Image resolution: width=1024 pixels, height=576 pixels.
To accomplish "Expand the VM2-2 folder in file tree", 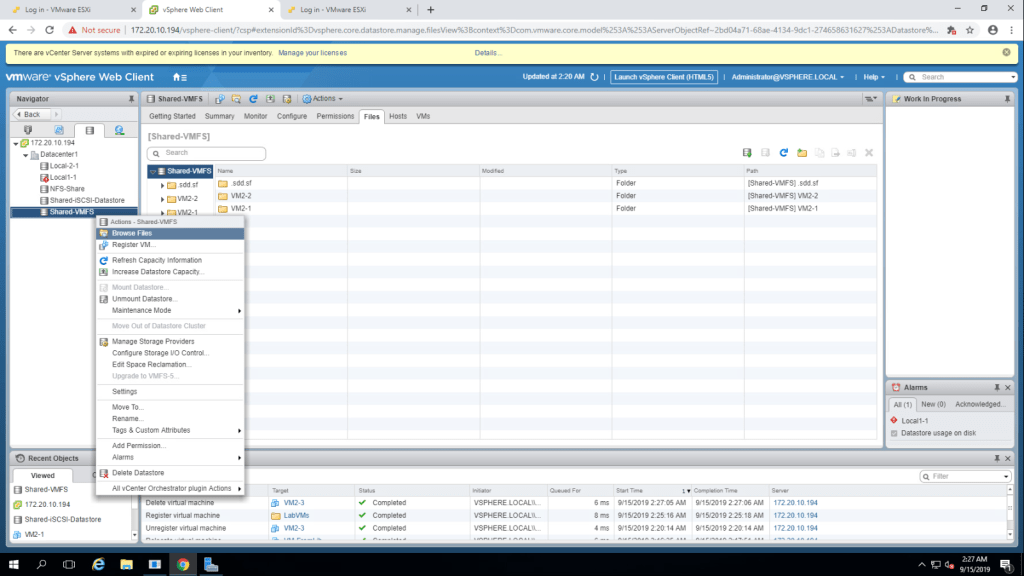I will pyautogui.click(x=163, y=199).
